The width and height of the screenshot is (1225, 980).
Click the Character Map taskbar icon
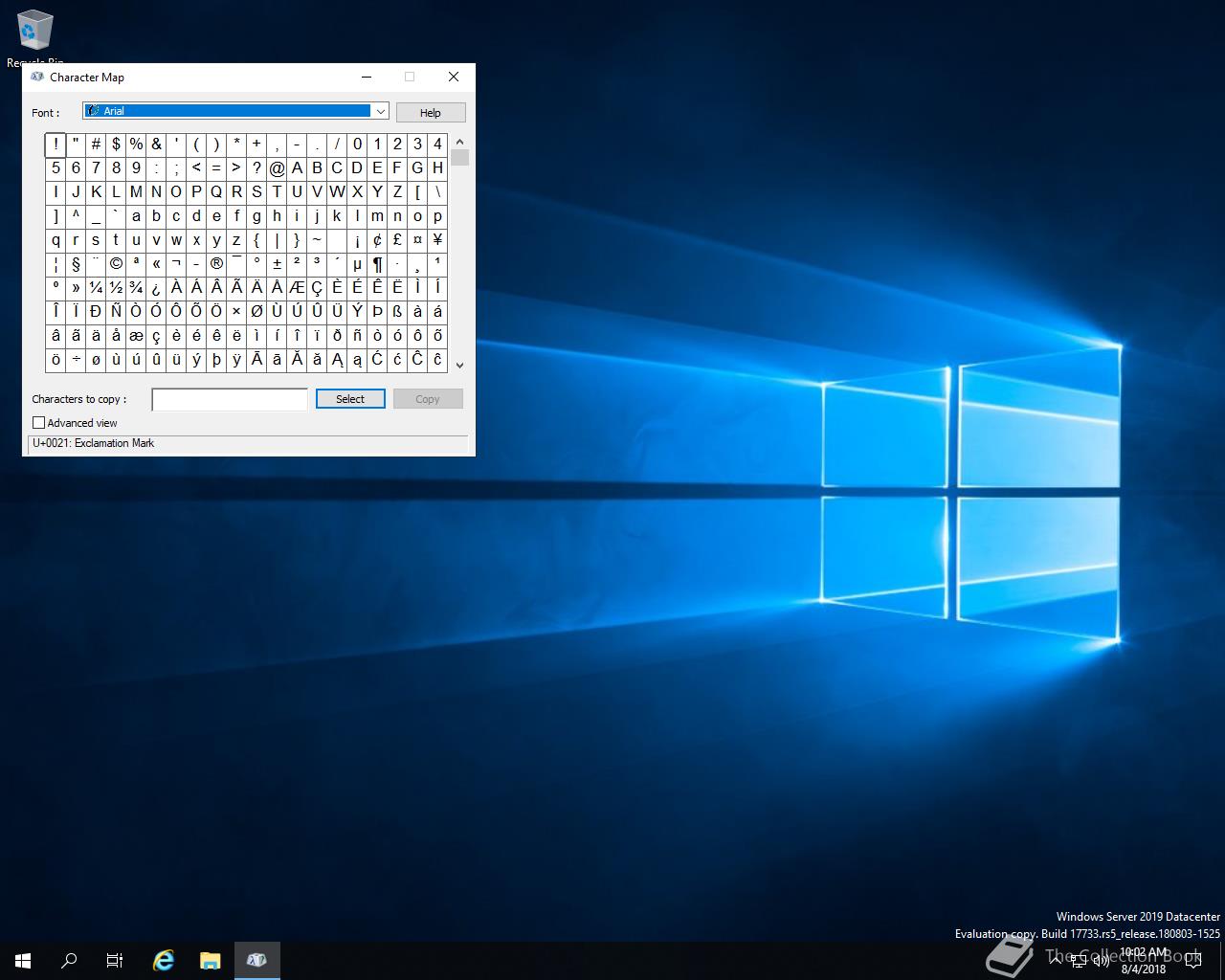pos(256,960)
